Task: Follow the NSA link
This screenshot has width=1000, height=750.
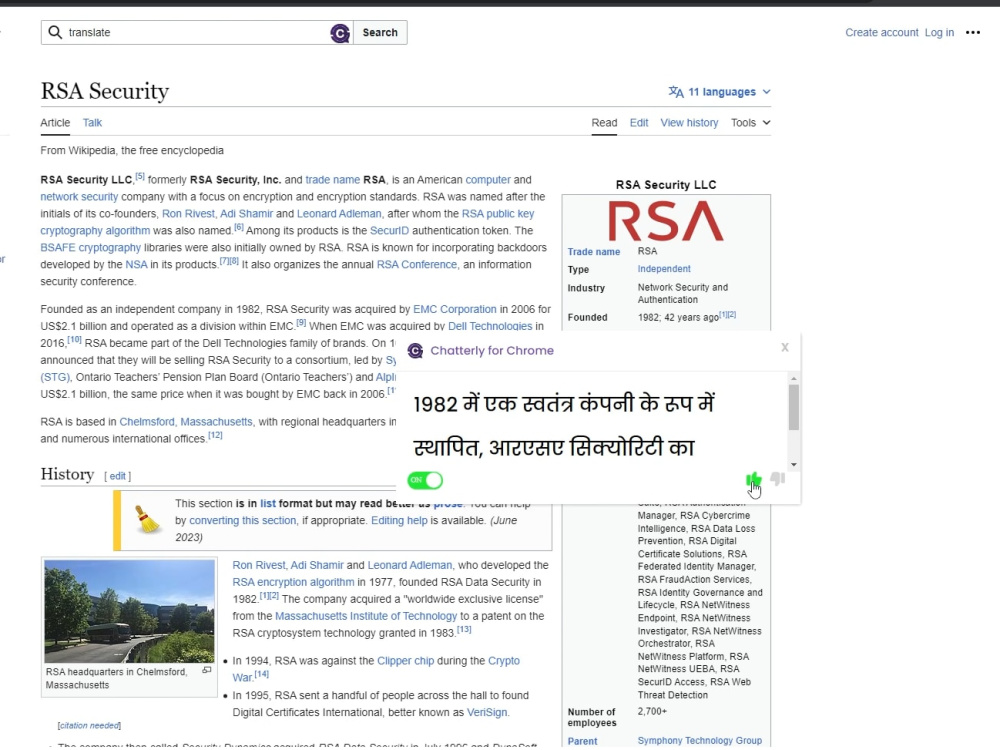Action: click(x=136, y=265)
